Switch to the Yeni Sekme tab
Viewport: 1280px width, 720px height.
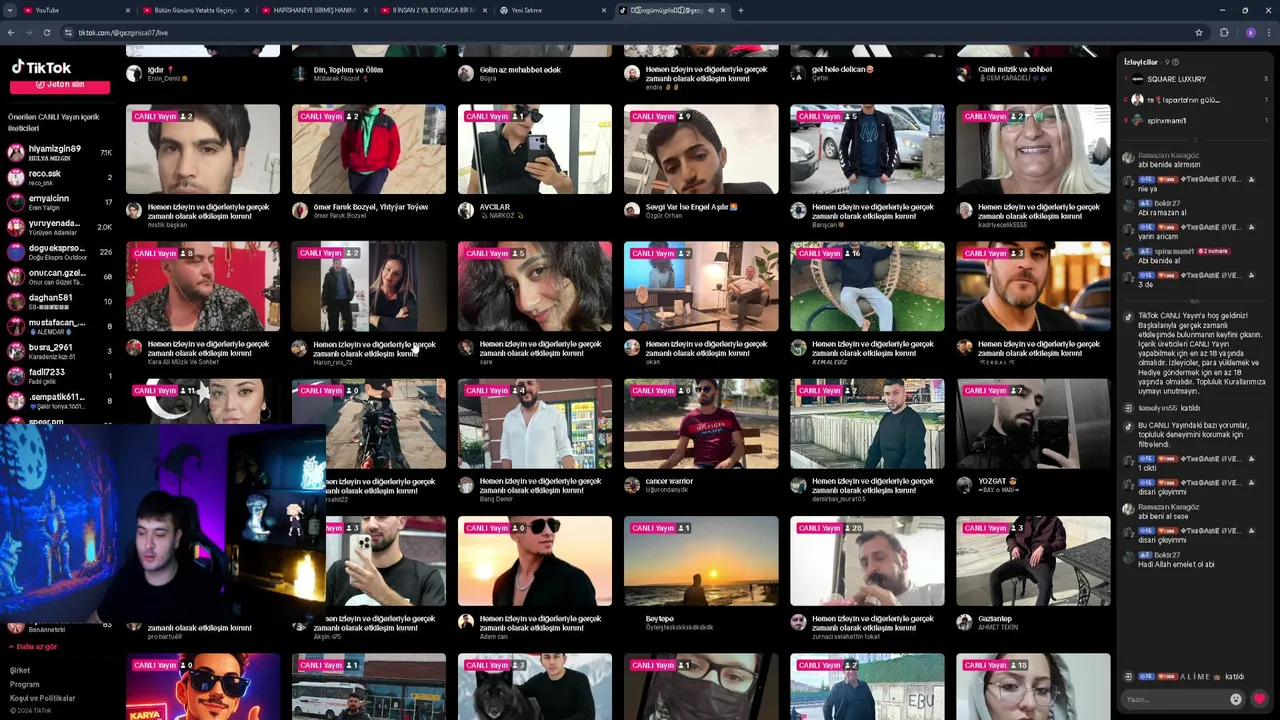click(x=550, y=10)
